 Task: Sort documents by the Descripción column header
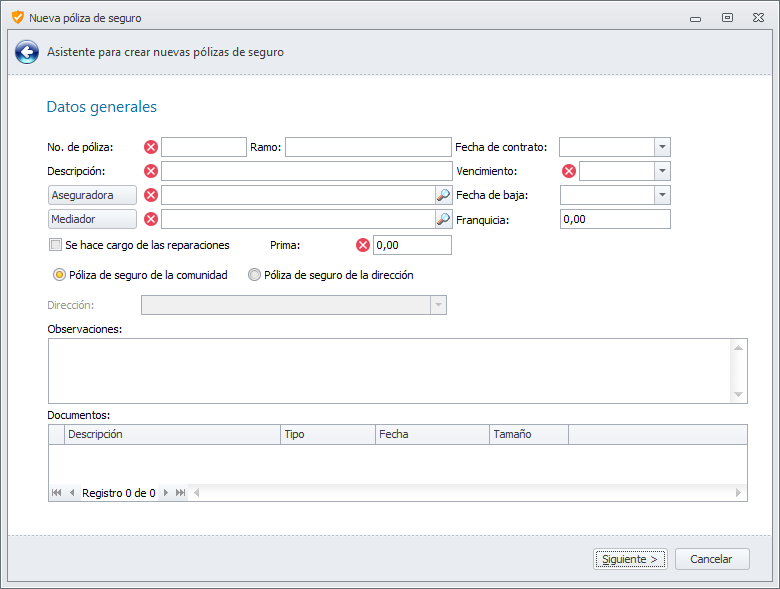click(x=172, y=434)
